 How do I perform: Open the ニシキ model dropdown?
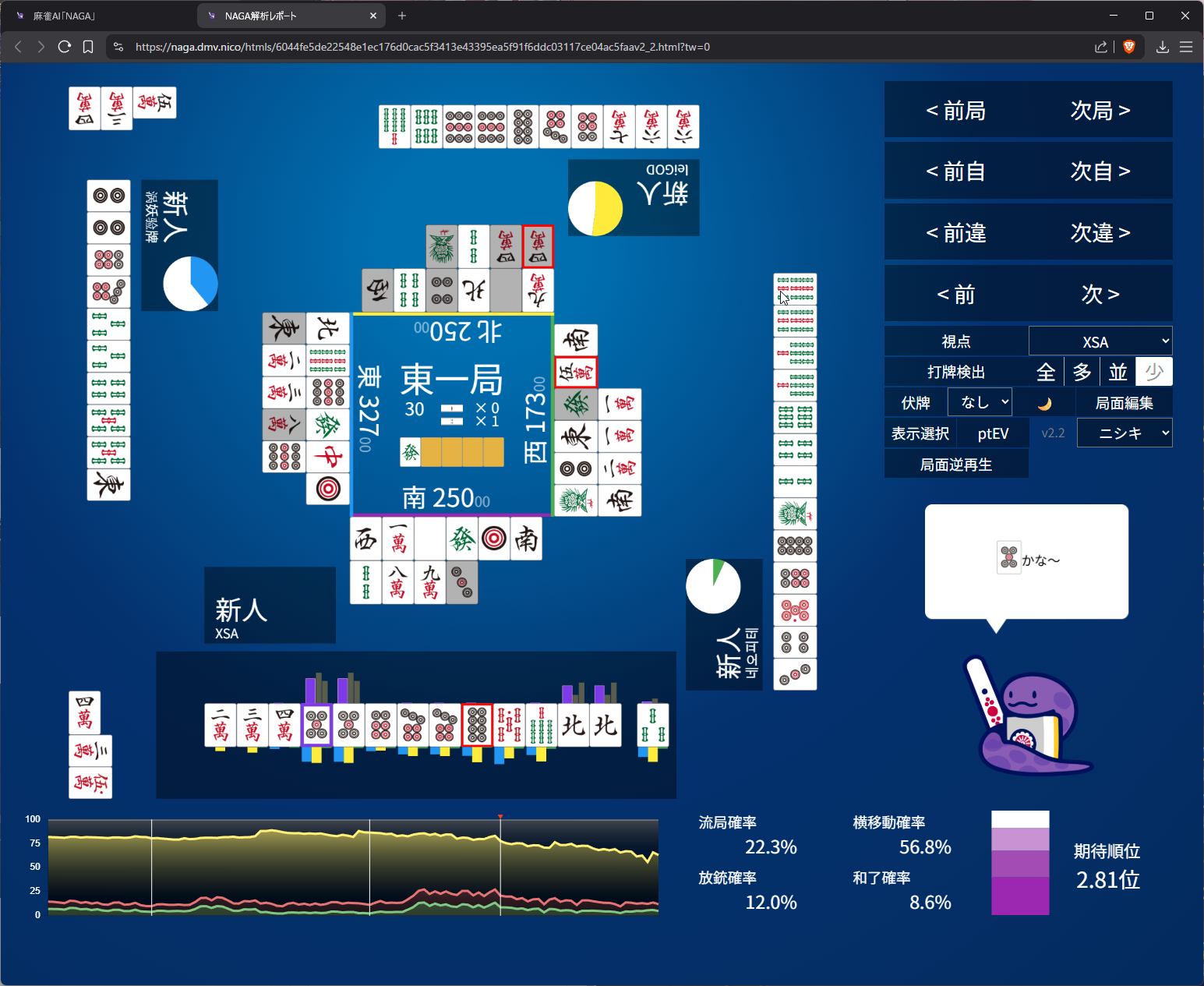click(1124, 433)
